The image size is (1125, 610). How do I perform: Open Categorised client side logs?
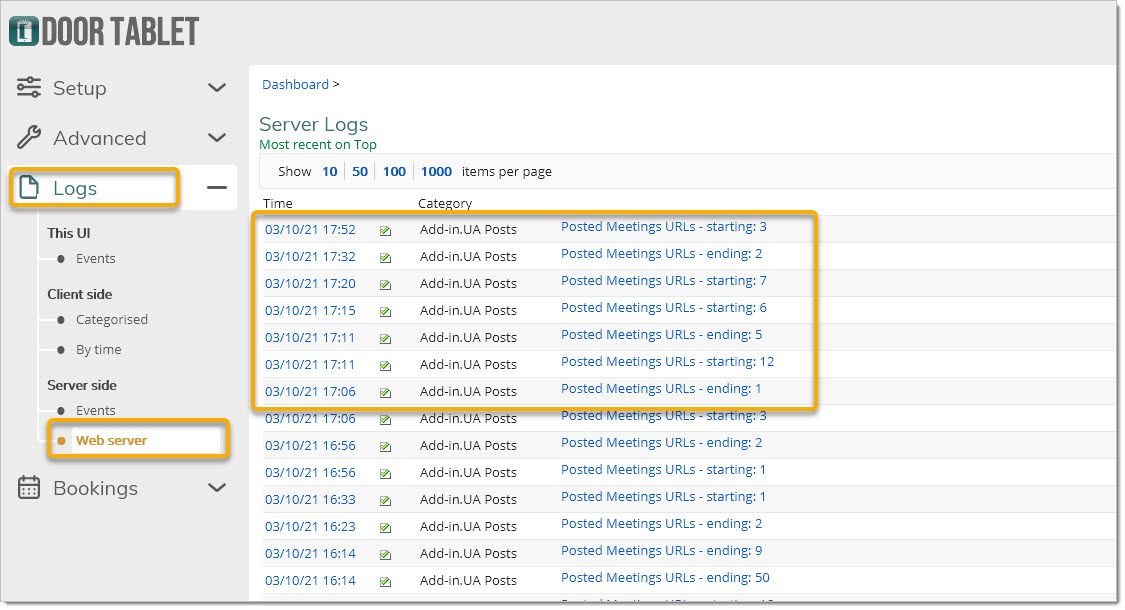pyautogui.click(x=111, y=320)
